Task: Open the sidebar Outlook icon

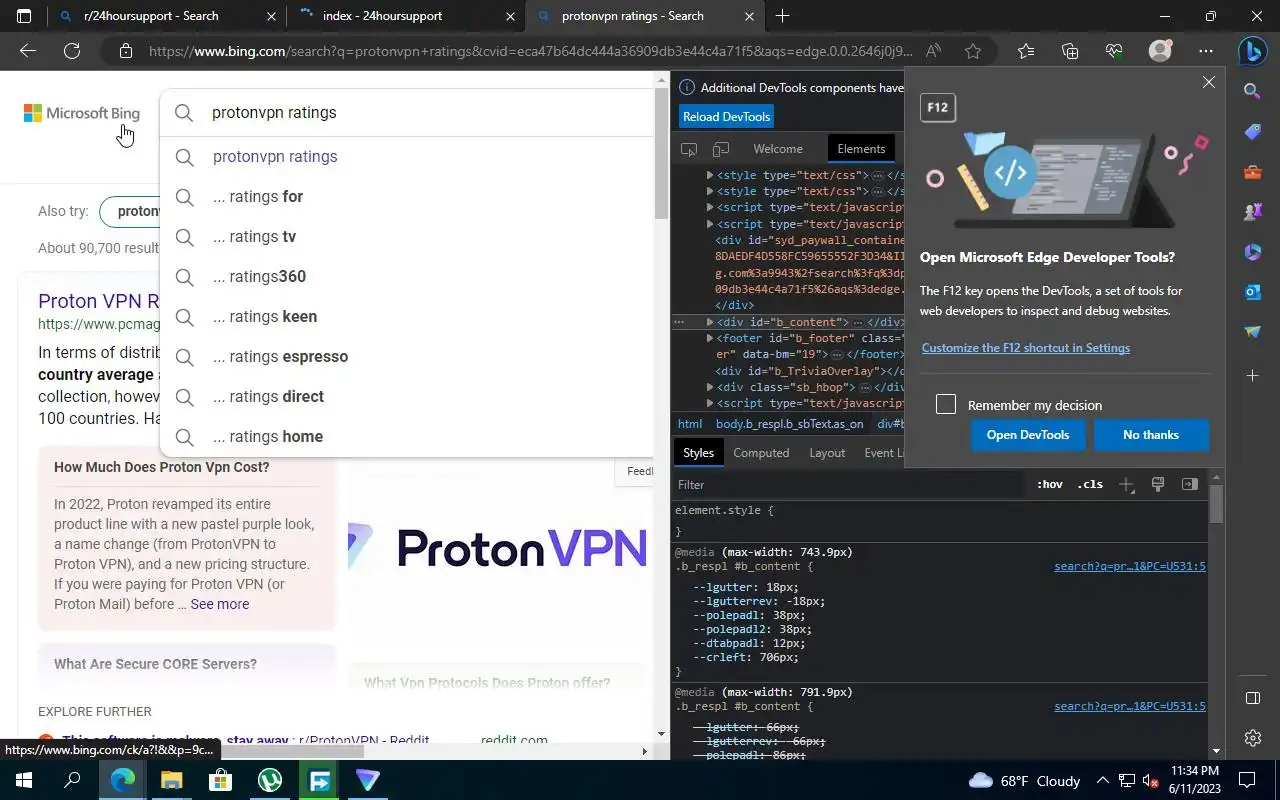Action: tap(1253, 292)
